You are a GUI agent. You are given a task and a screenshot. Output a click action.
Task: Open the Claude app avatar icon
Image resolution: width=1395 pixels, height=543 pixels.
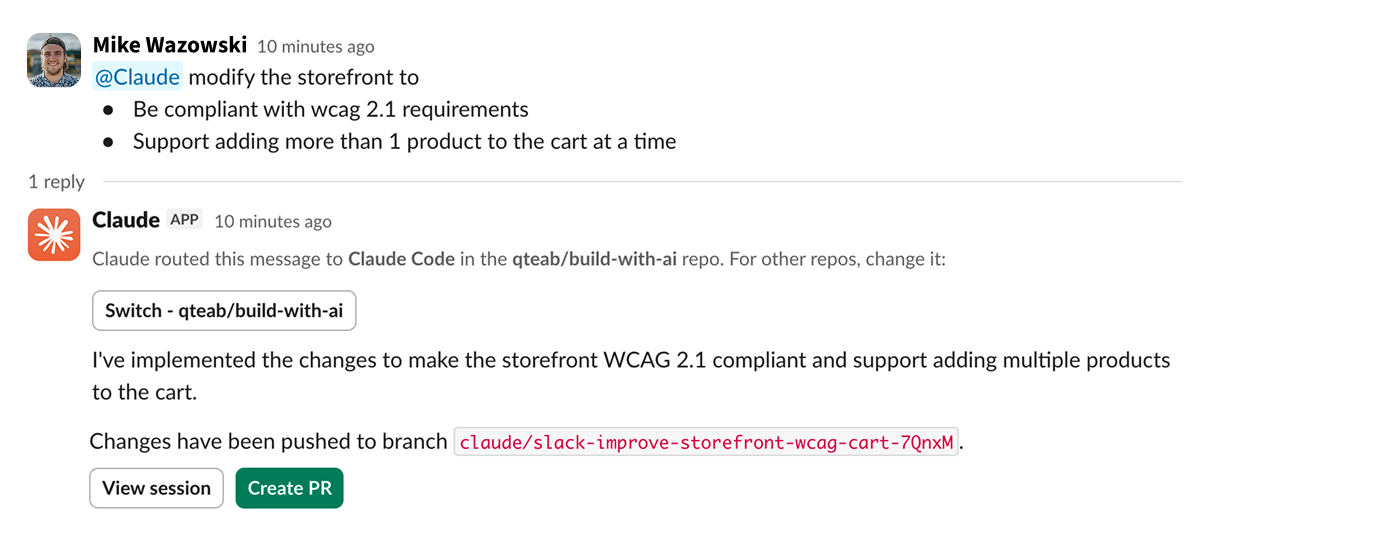(53, 235)
